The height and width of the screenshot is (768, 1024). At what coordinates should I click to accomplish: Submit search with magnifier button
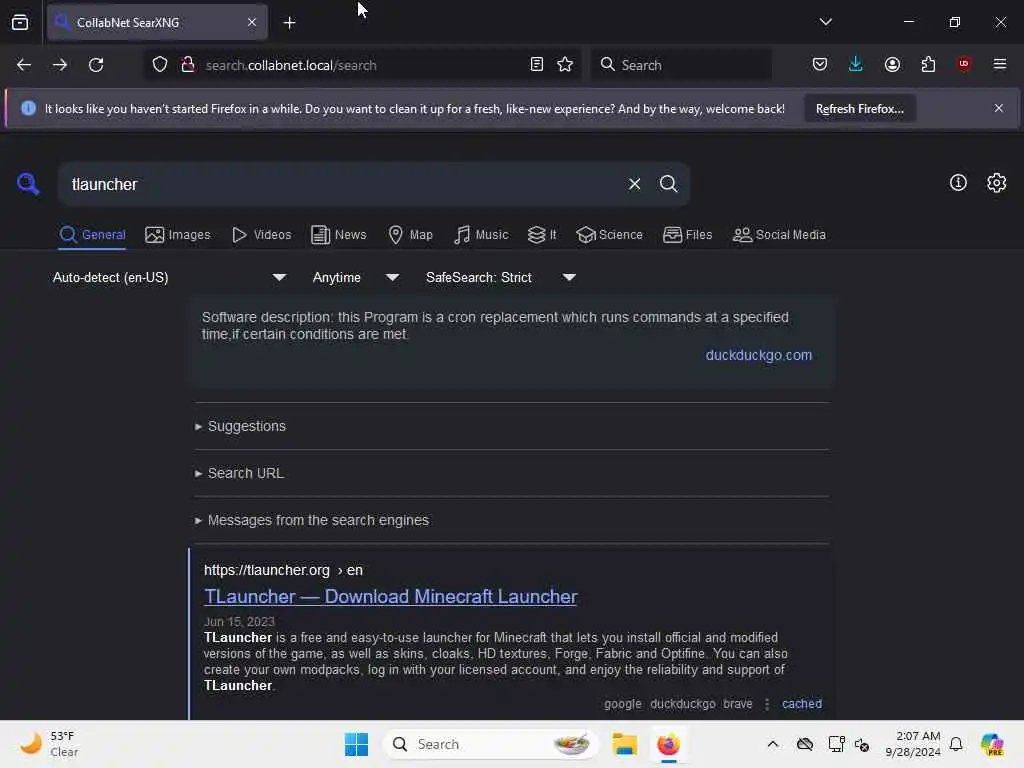pos(668,184)
